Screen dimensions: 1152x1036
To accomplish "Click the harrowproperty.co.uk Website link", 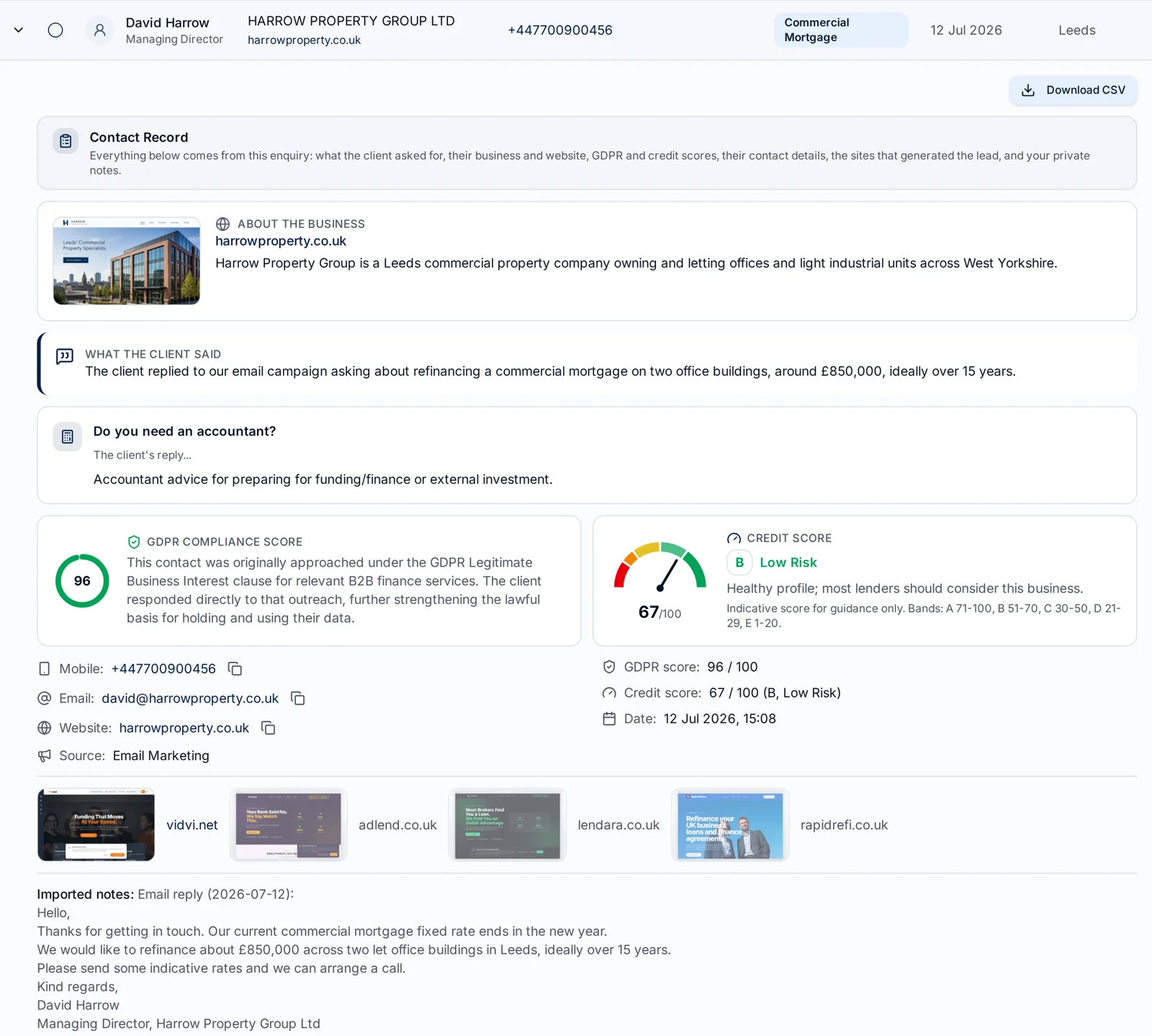I will (184, 728).
